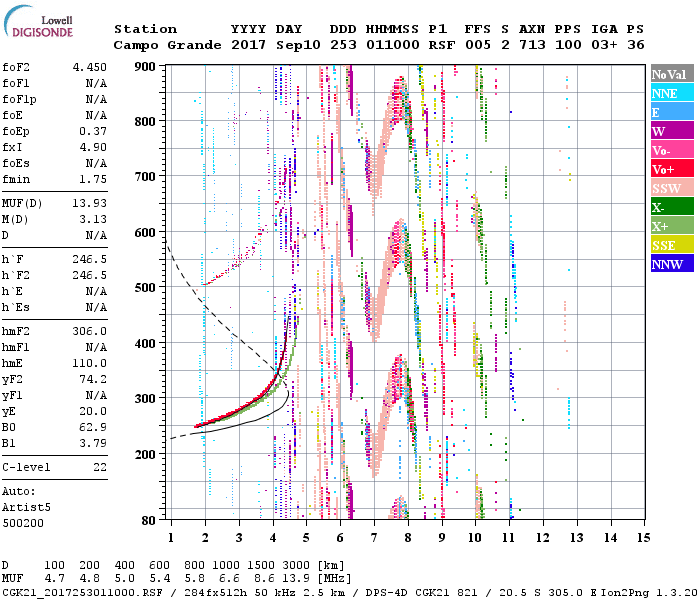Click the purple W legend entry

(671, 131)
